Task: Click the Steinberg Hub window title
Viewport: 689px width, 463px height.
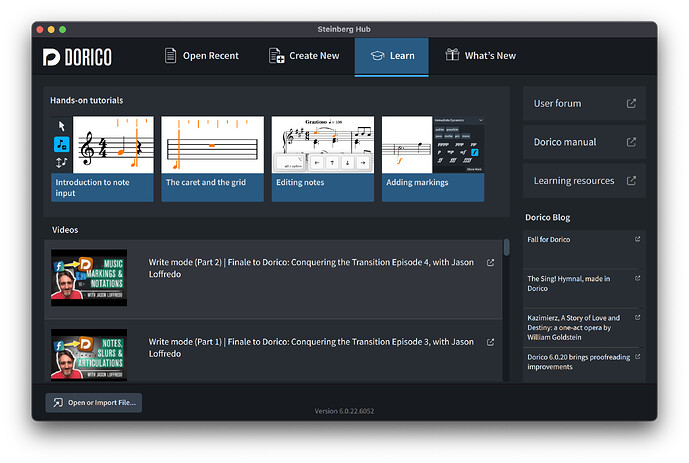Action: point(344,29)
